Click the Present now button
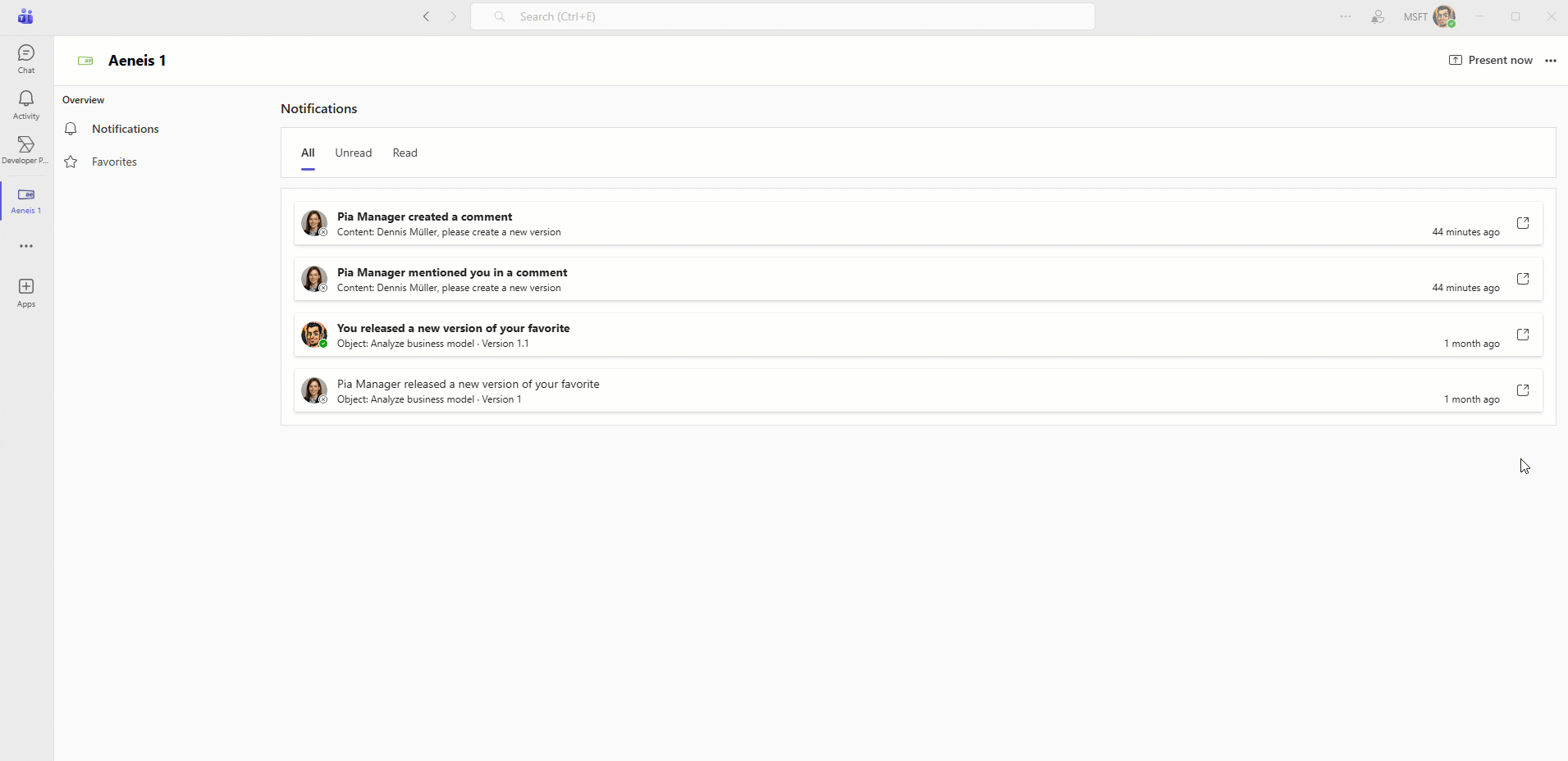 (1491, 61)
